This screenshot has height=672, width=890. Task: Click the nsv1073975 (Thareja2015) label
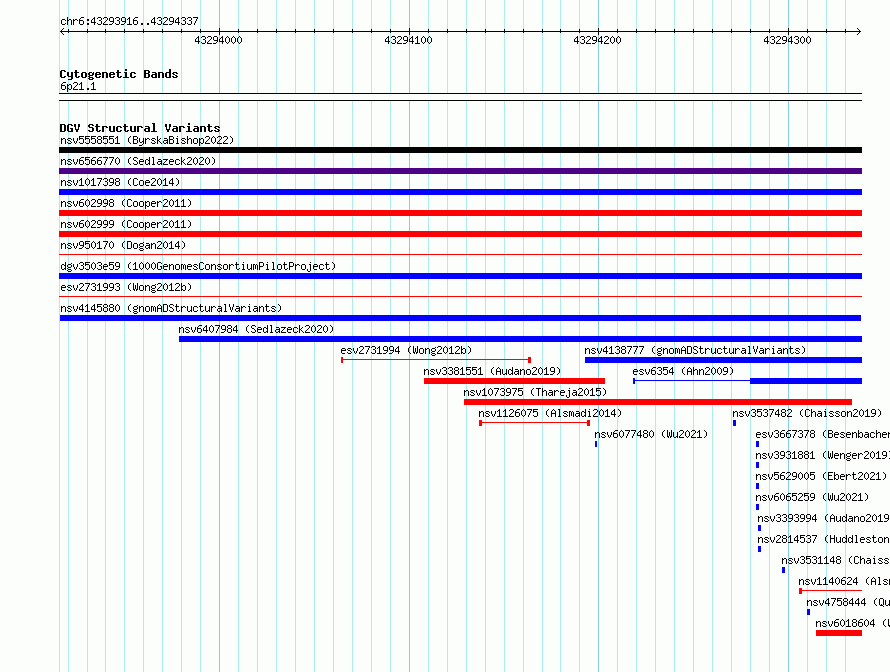tap(535, 392)
